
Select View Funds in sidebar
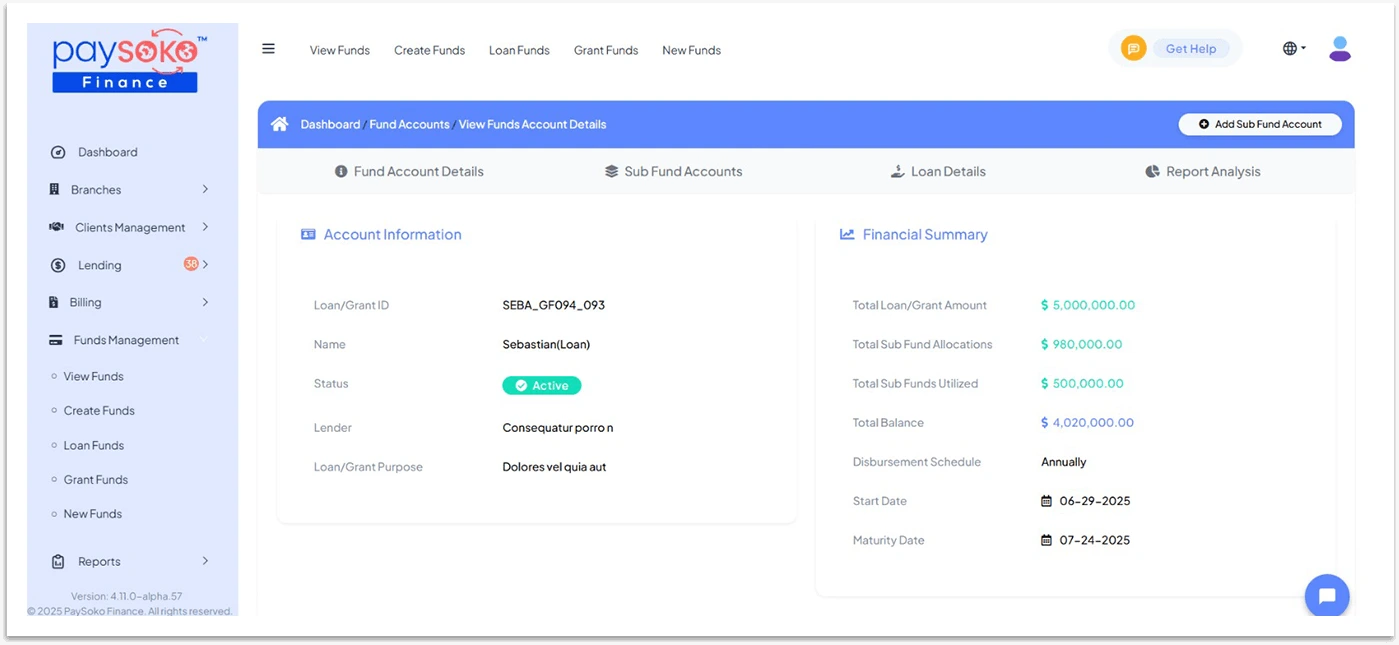pyautogui.click(x=94, y=376)
